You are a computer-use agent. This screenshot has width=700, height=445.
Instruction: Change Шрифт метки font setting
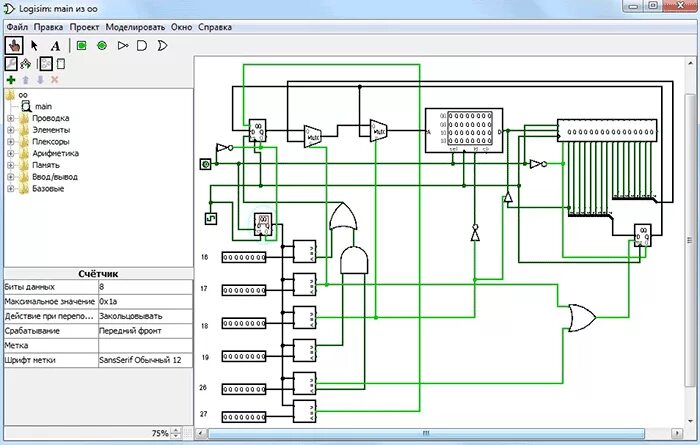(145, 360)
